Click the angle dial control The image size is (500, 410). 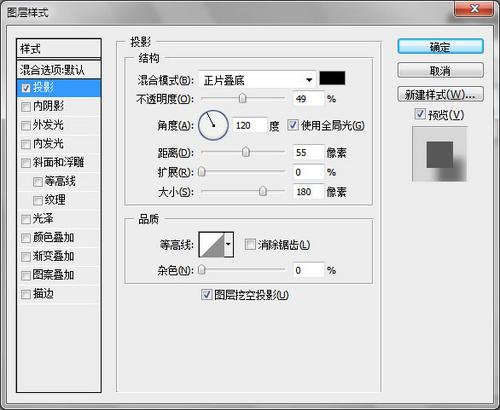pos(213,125)
